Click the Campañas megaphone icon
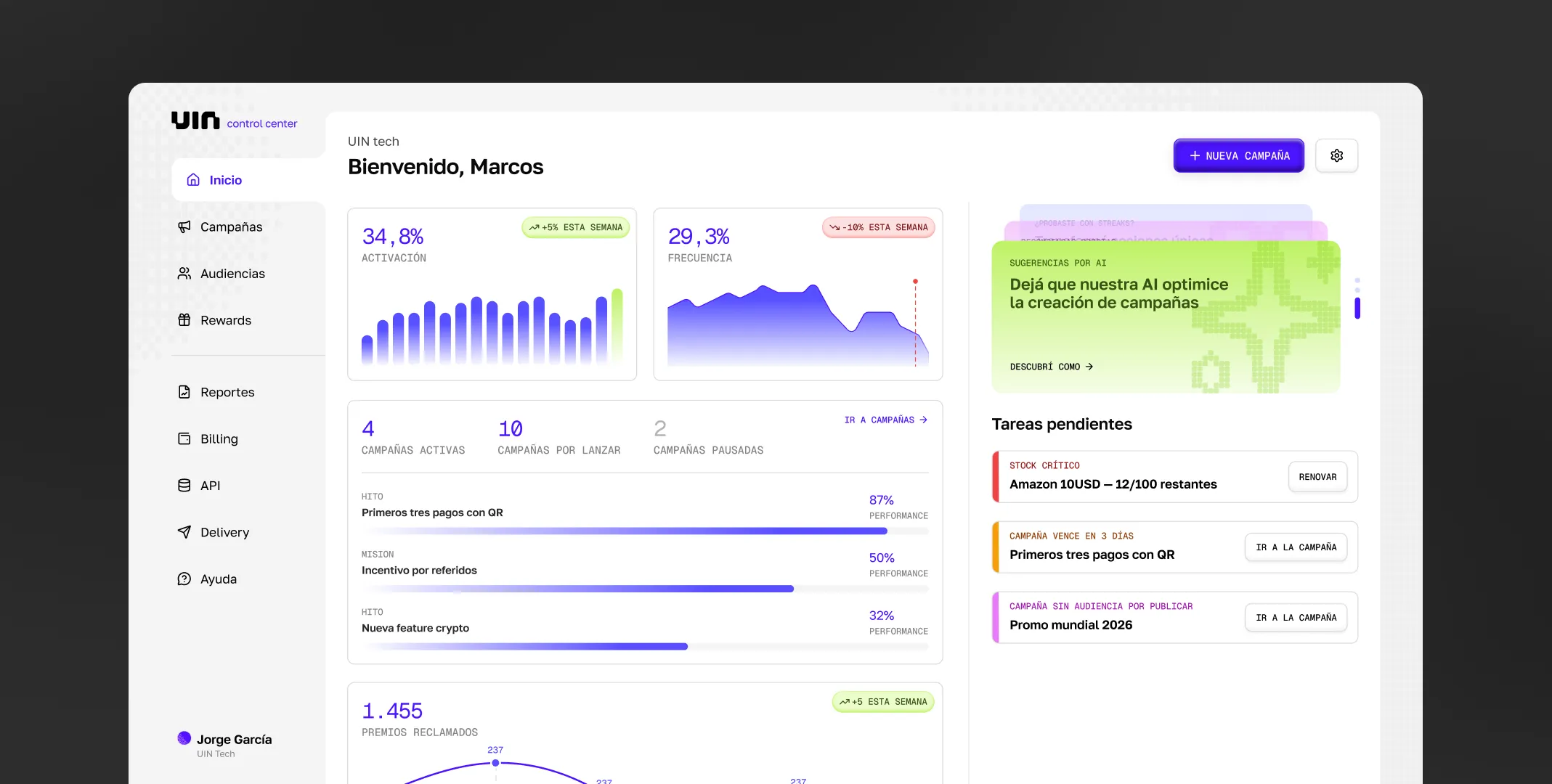1552x784 pixels. pyautogui.click(x=184, y=227)
